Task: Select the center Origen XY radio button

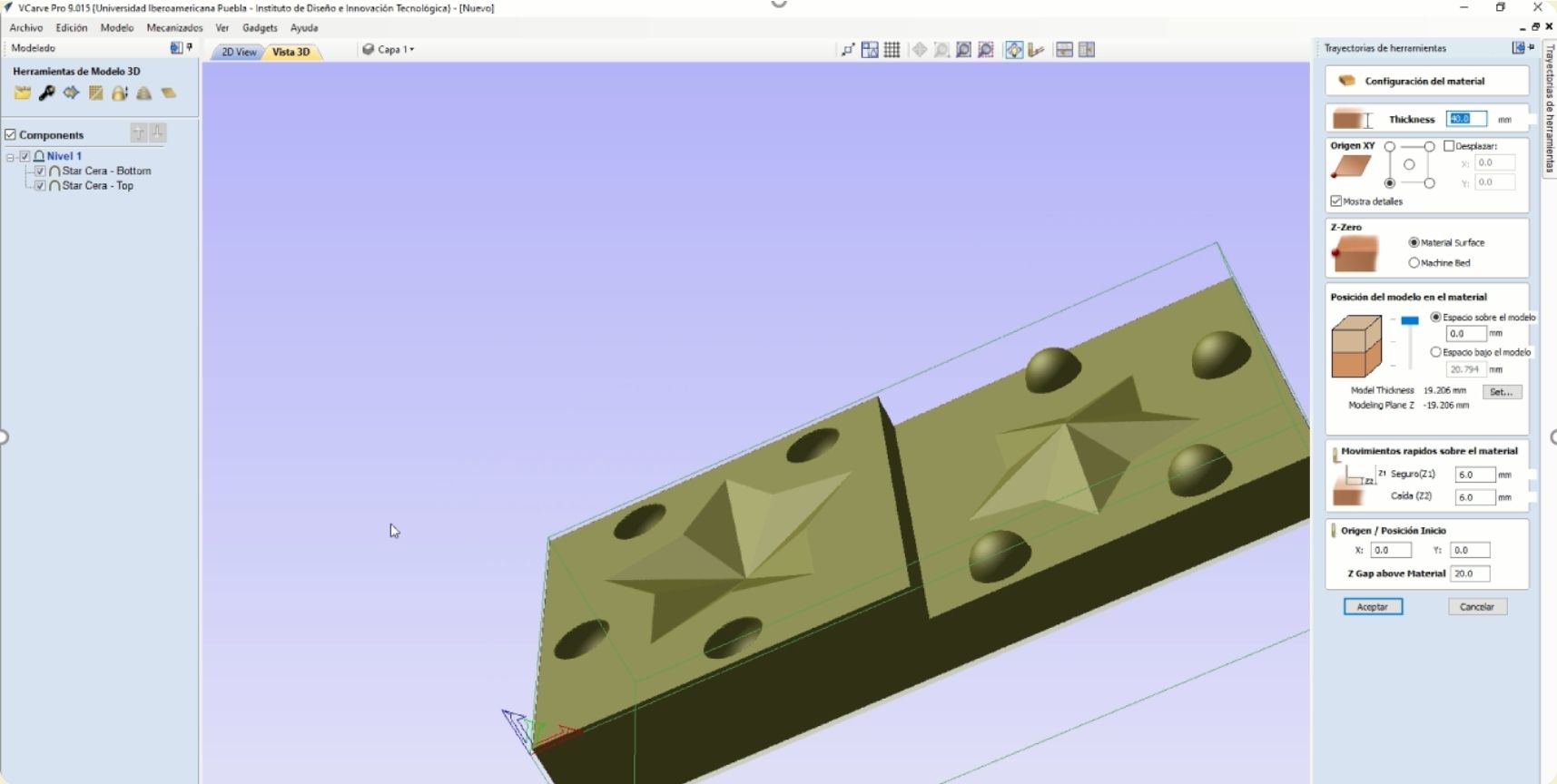Action: [1409, 164]
